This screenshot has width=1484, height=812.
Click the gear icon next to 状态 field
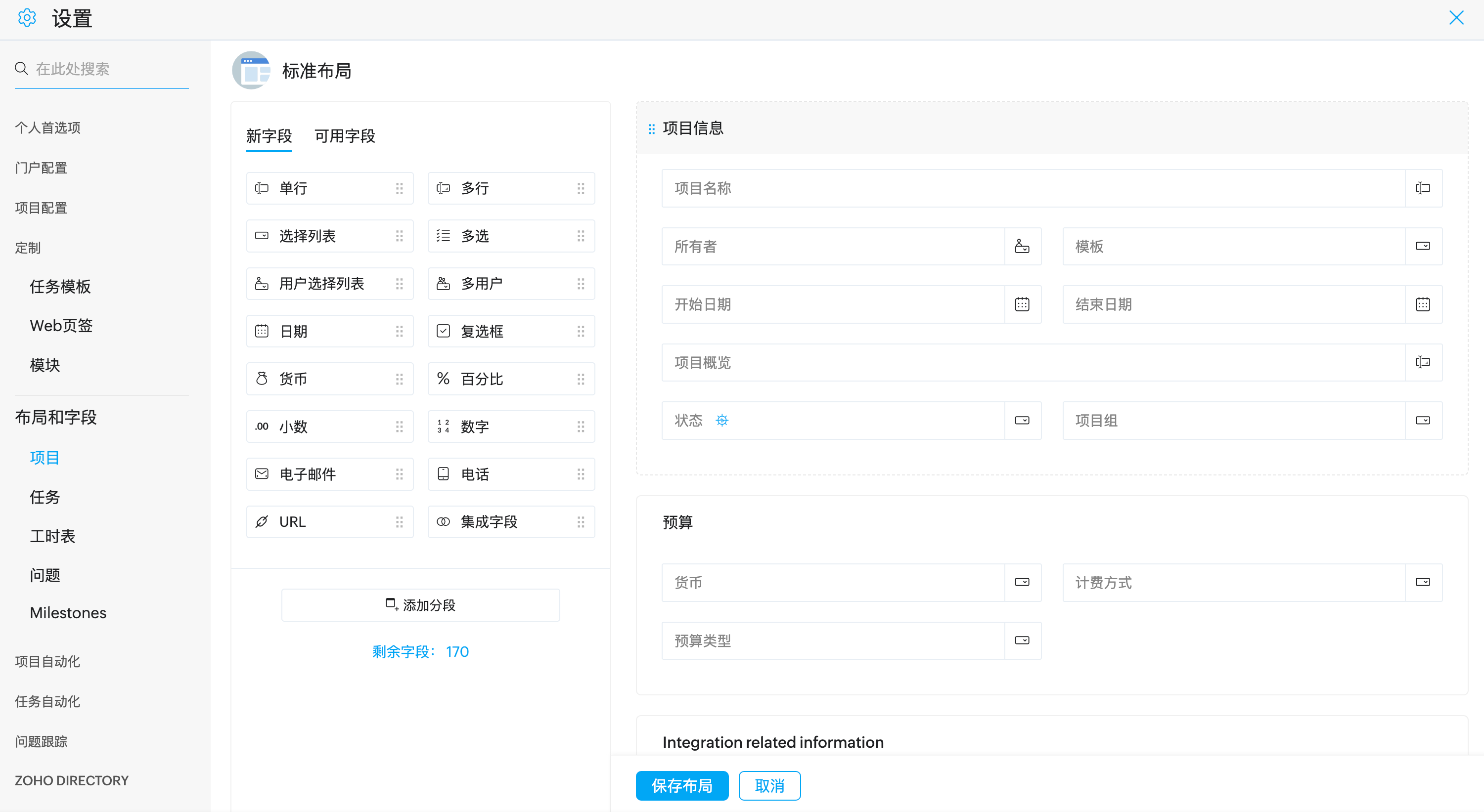(x=722, y=421)
